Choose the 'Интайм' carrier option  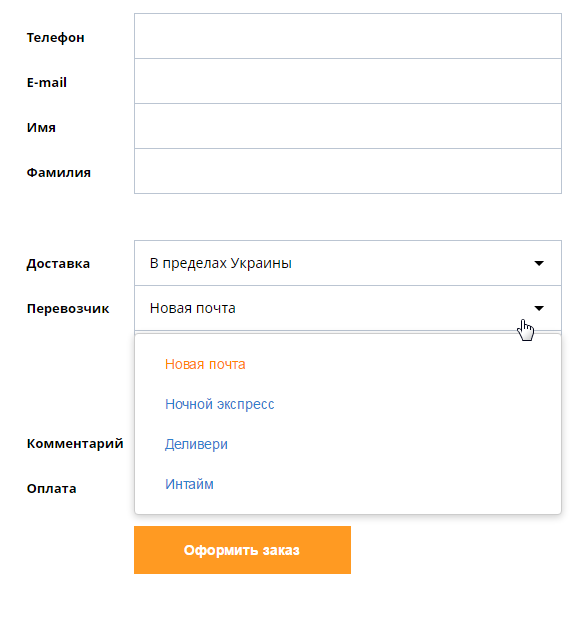[x=189, y=484]
